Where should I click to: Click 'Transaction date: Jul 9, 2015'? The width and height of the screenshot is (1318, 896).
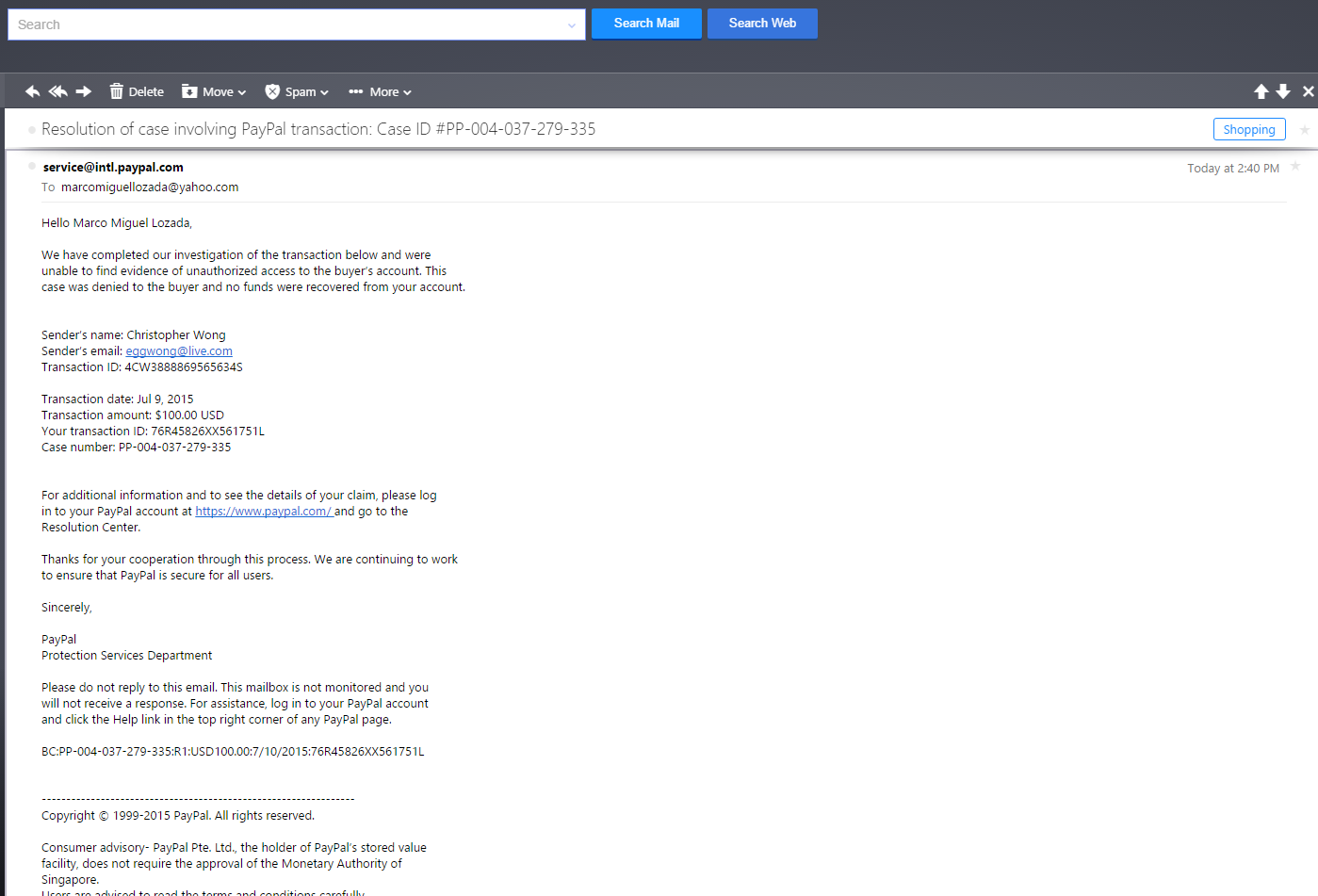tap(118, 399)
